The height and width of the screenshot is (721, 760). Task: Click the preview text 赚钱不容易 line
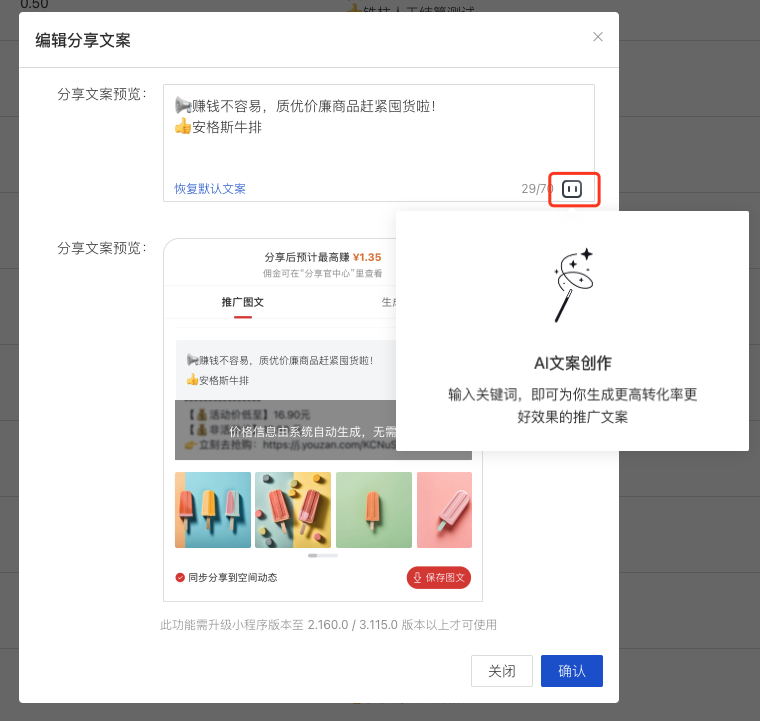[280, 360]
